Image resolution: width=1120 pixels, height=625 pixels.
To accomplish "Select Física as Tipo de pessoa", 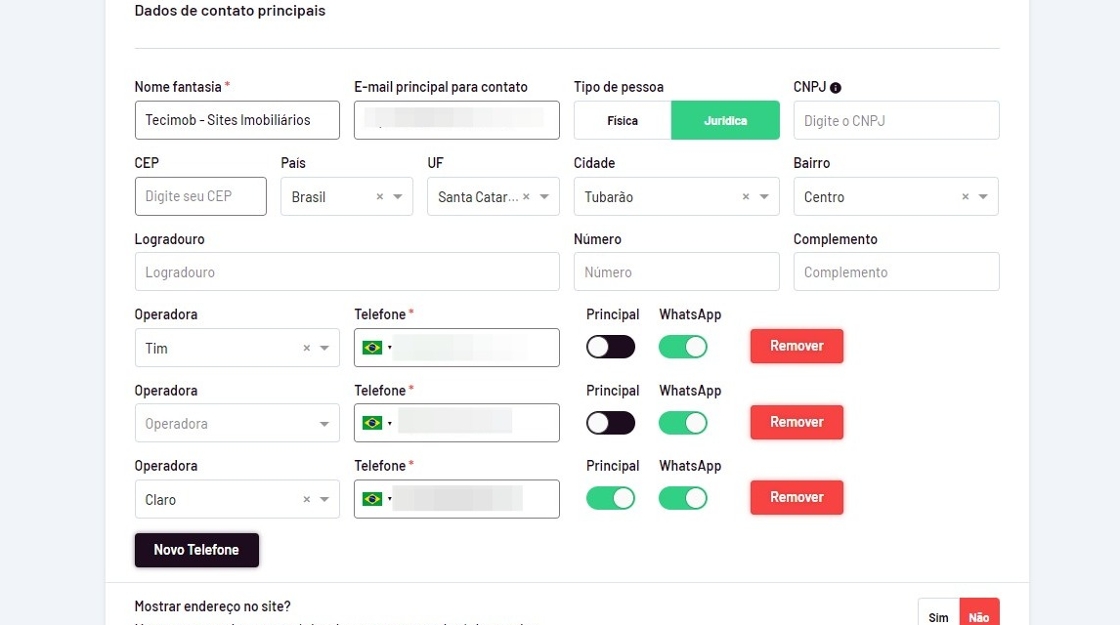I will click(622, 120).
